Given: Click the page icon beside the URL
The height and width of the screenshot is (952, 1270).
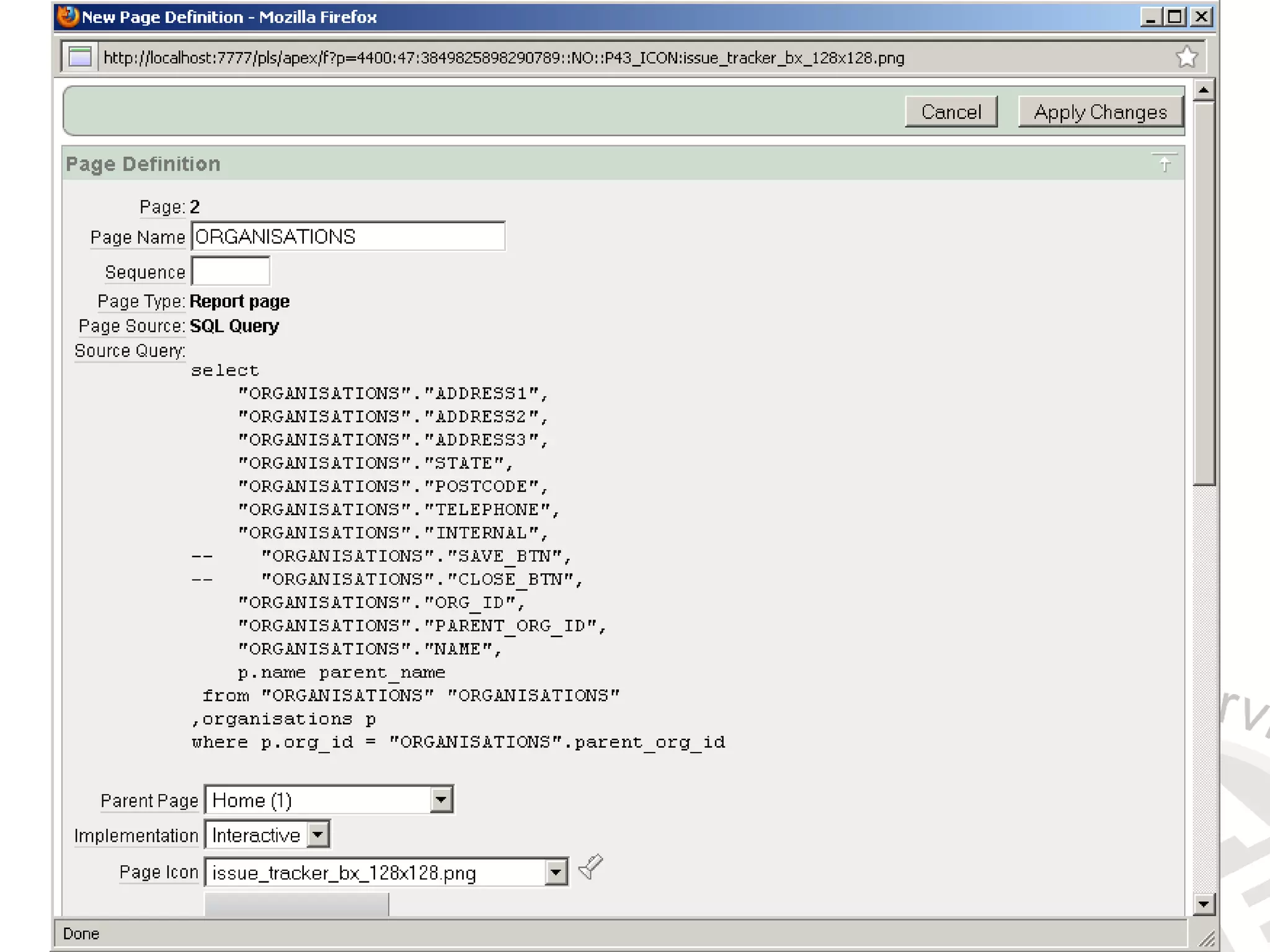Looking at the screenshot, I should coord(80,57).
